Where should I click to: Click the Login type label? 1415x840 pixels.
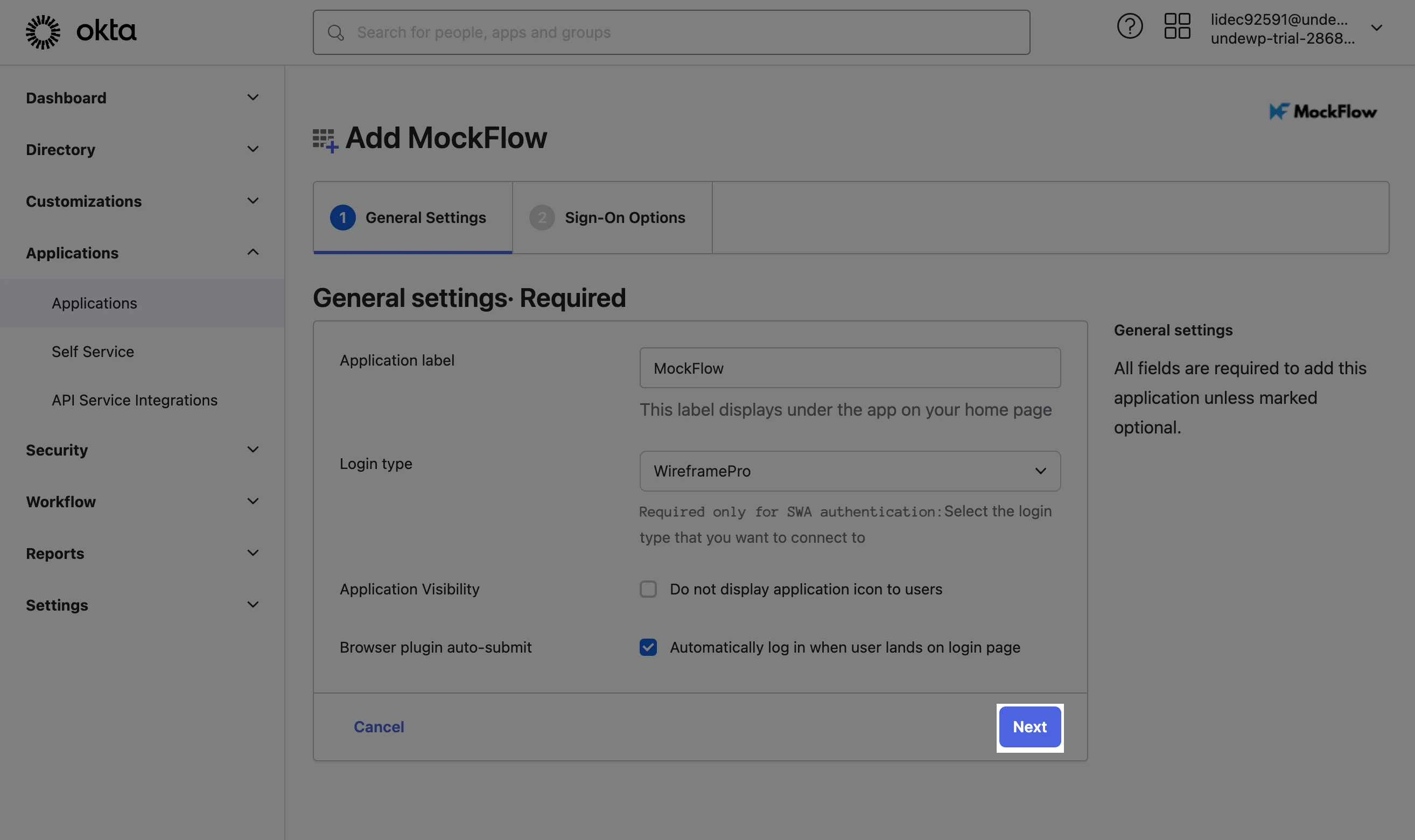376,464
